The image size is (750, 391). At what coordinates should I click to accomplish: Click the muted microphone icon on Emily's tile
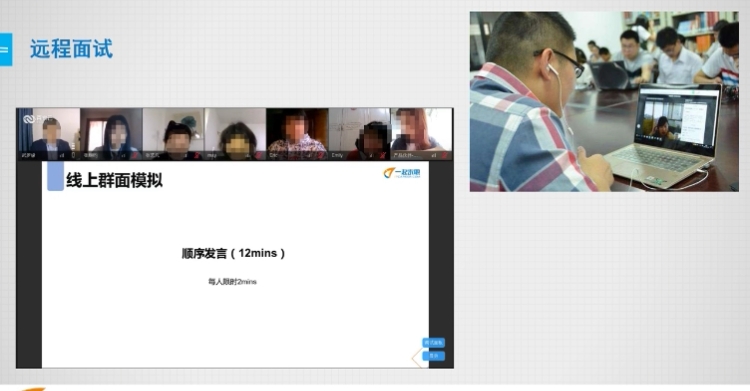[383, 156]
